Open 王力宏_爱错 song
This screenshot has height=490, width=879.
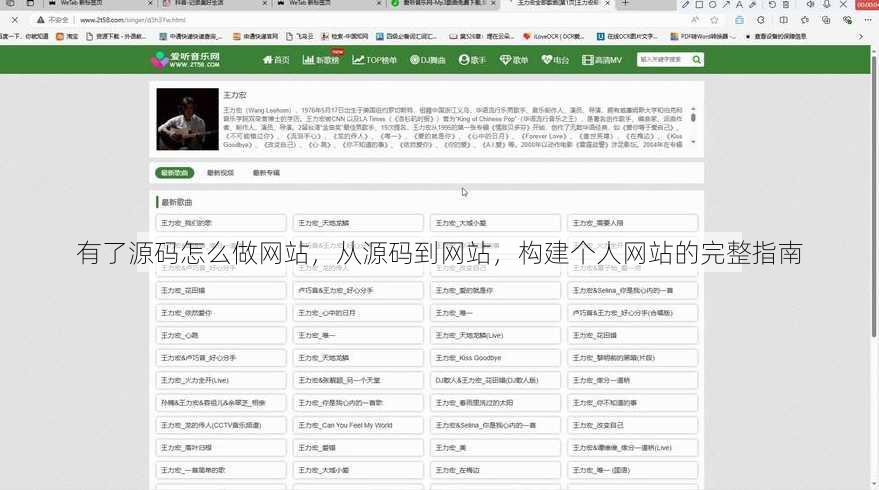click(x=358, y=447)
